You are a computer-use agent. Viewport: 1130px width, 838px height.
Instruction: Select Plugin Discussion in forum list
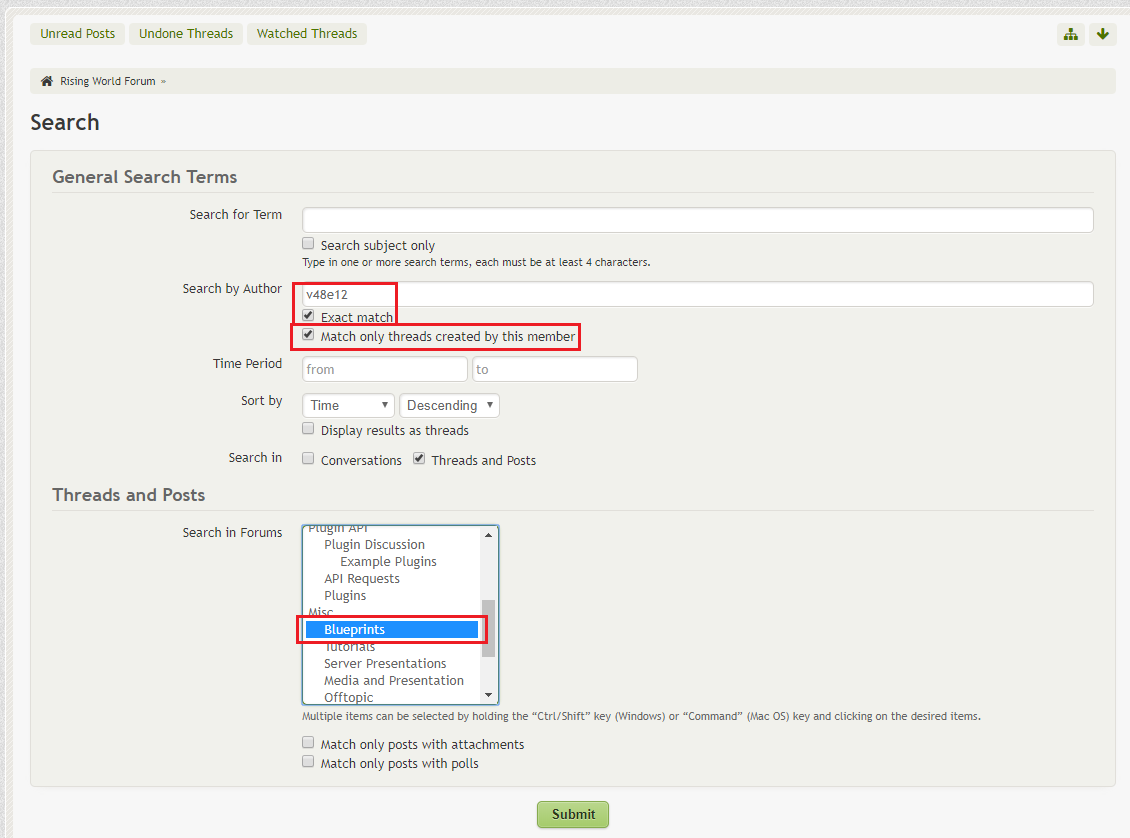[x=374, y=545]
